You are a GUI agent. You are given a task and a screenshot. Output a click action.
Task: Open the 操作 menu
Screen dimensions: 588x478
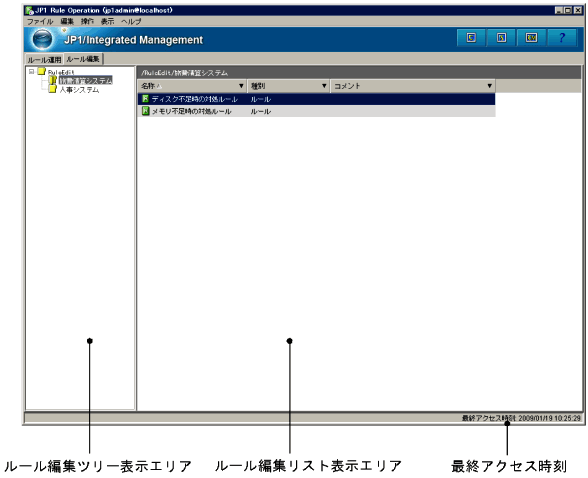point(87,21)
